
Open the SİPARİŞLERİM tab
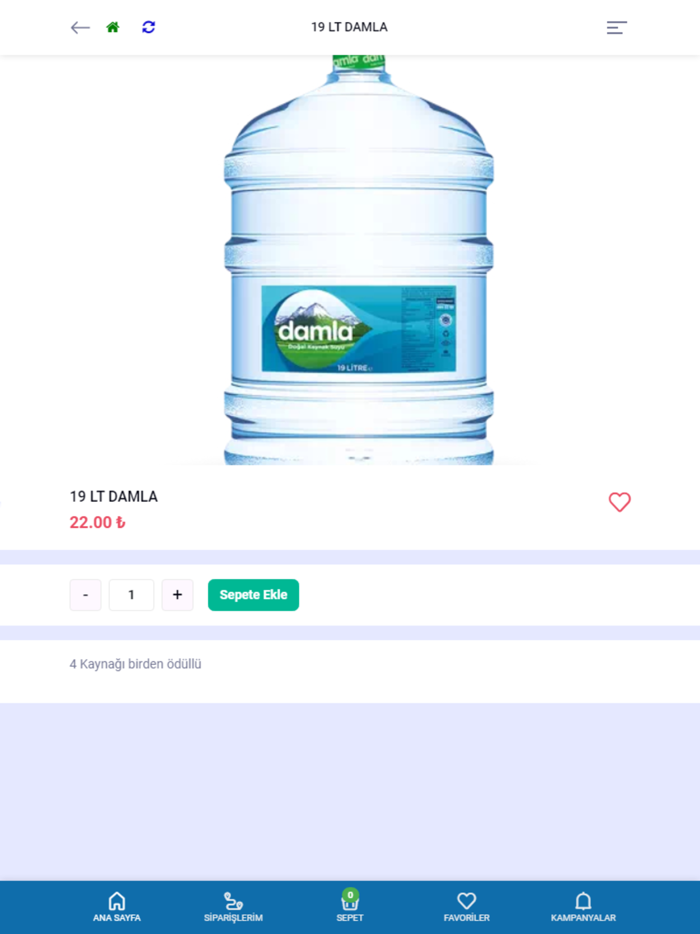pos(233,907)
